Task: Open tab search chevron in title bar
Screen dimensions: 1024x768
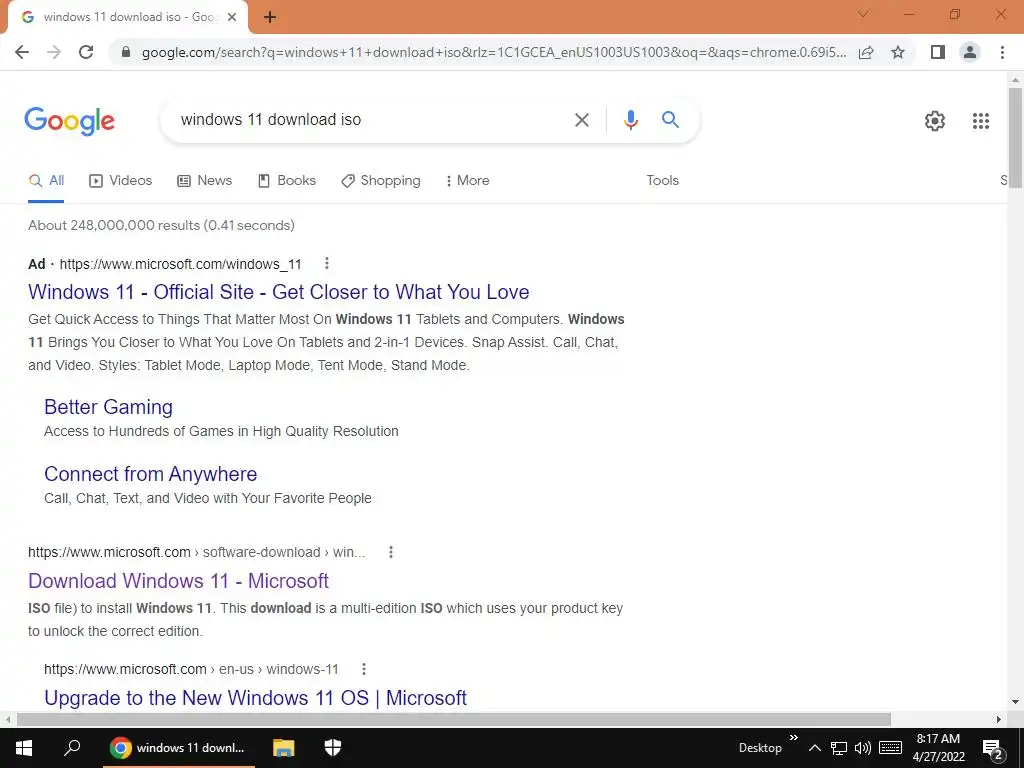Action: pos(863,14)
